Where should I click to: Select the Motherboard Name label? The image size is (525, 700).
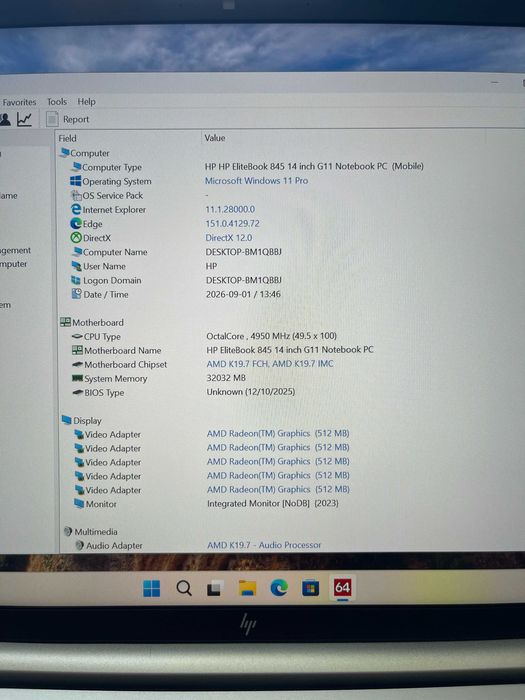[123, 350]
